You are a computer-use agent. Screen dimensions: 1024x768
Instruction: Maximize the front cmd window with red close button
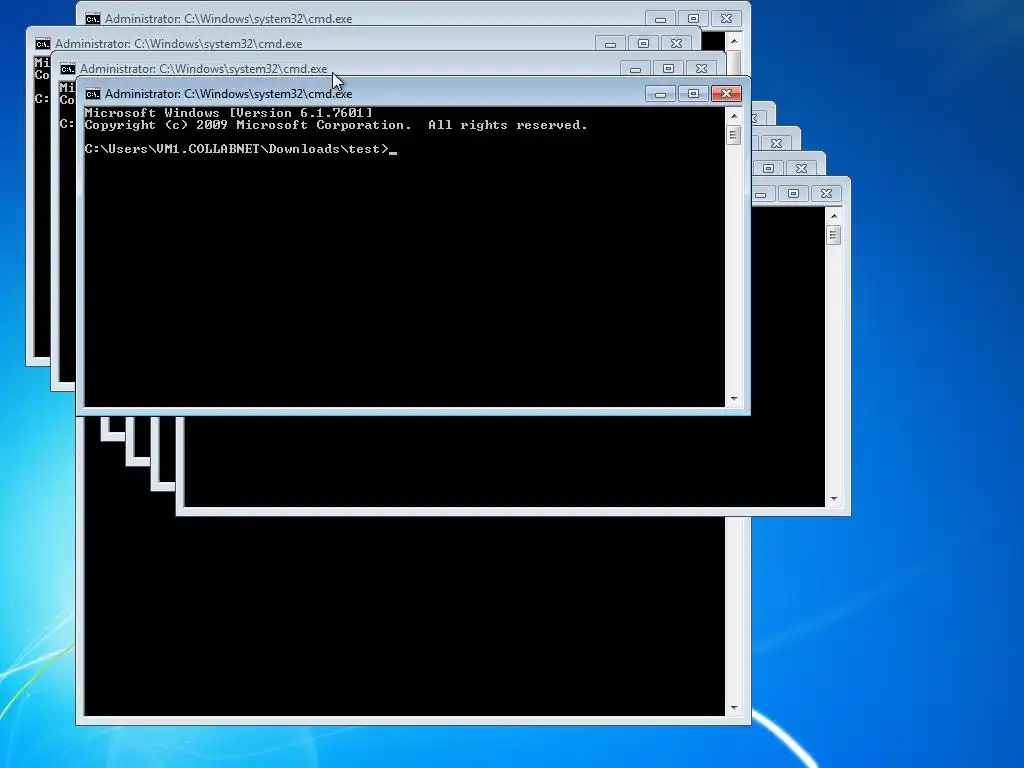(x=694, y=94)
